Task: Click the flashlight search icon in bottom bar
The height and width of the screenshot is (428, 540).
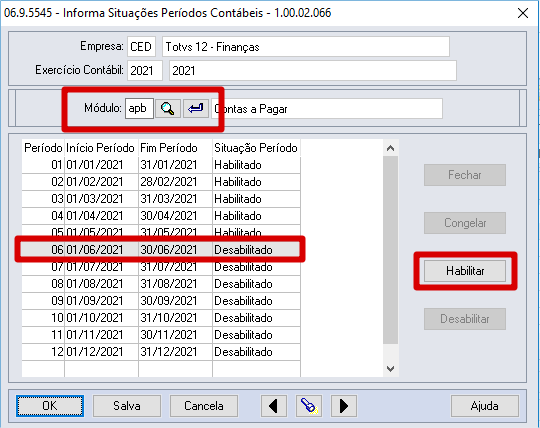Action: [x=309, y=406]
